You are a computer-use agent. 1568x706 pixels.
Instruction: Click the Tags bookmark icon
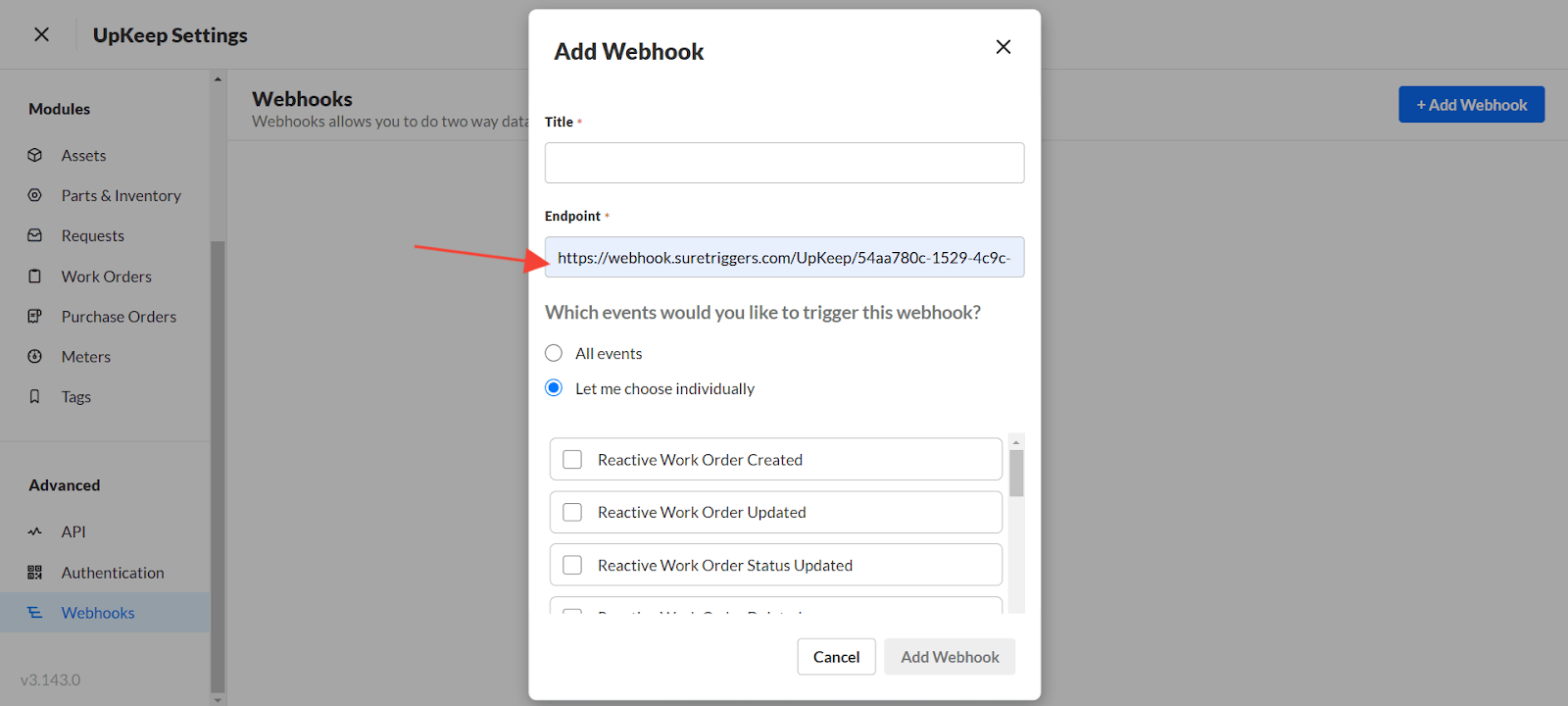35,397
